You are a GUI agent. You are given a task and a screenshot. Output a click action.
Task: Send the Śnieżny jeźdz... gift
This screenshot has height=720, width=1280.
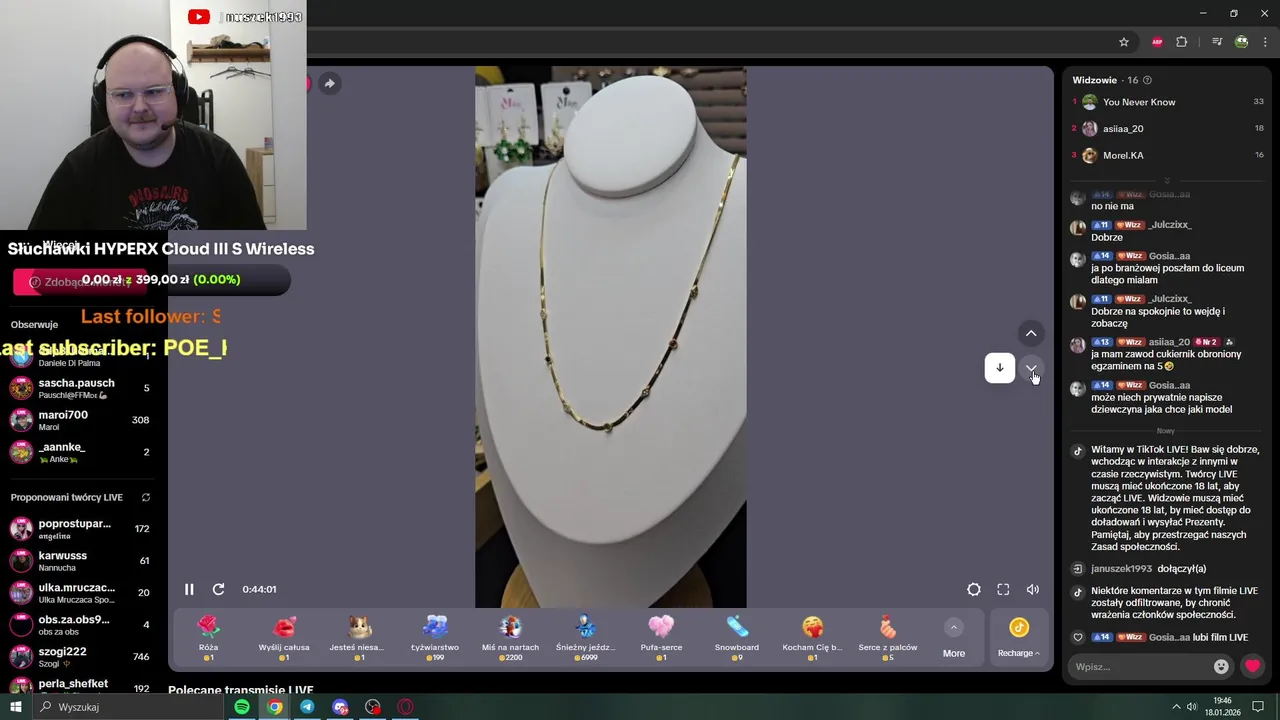point(586,637)
